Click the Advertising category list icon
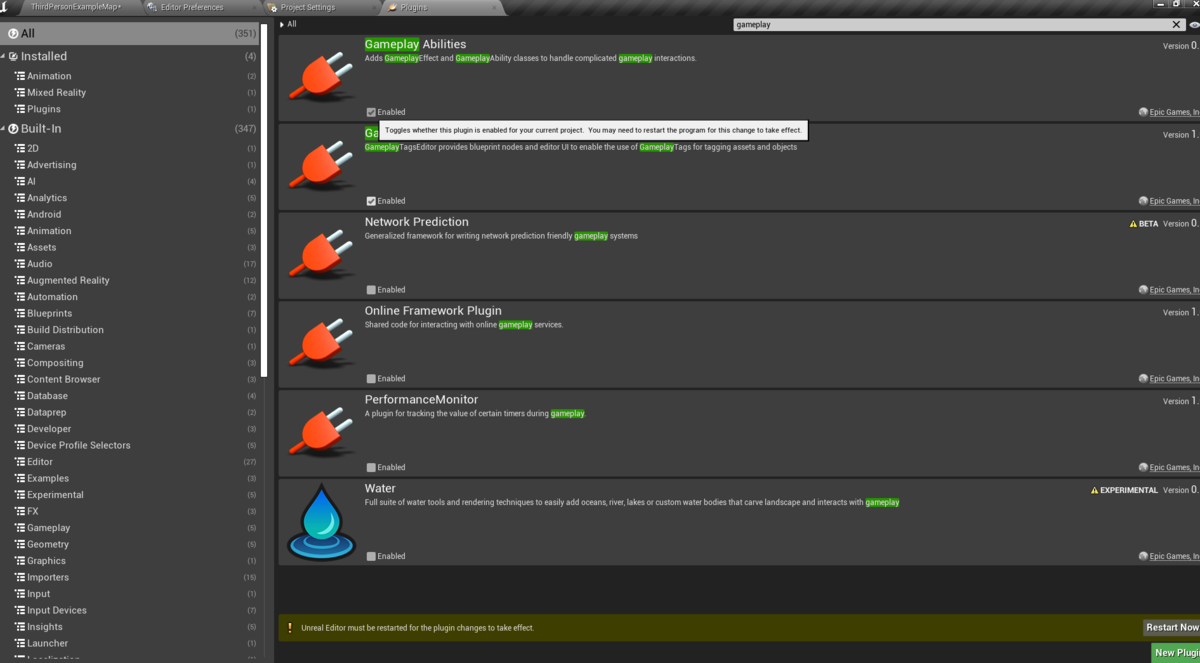 point(20,165)
